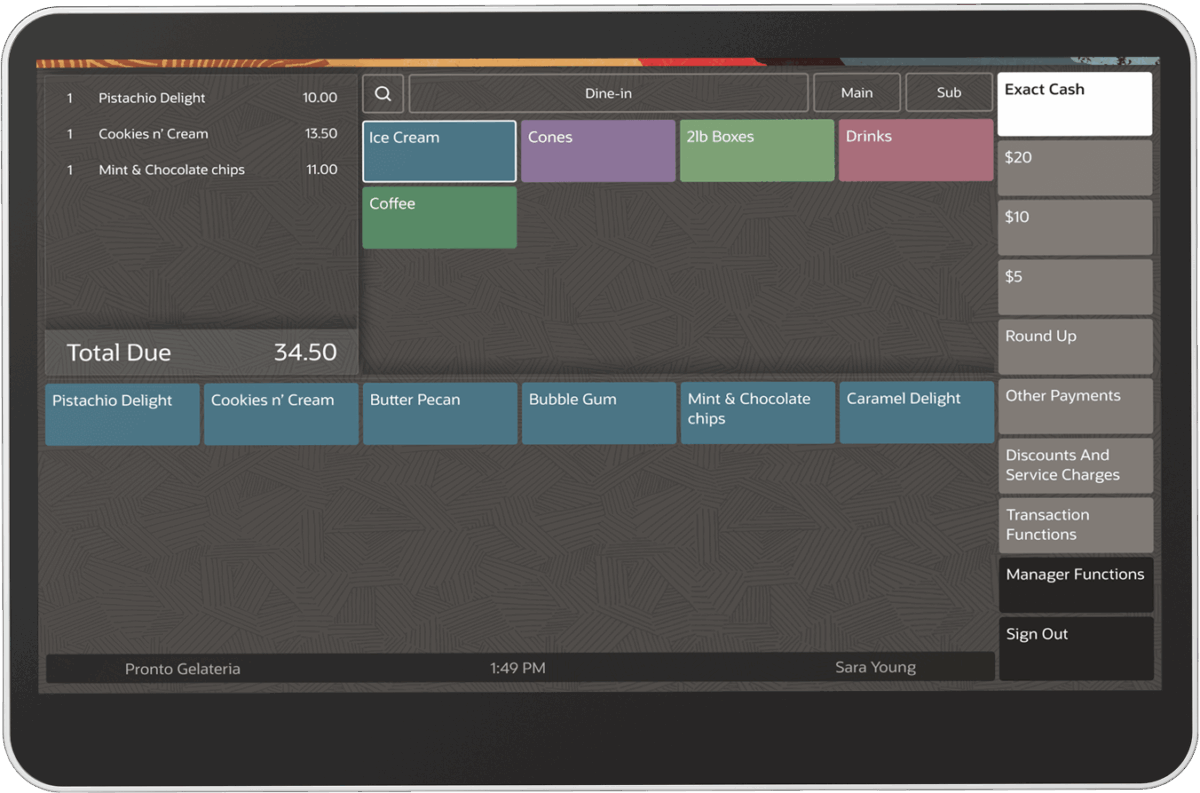Select the Sub menu button
This screenshot has height=793, width=1200.
tap(949, 93)
